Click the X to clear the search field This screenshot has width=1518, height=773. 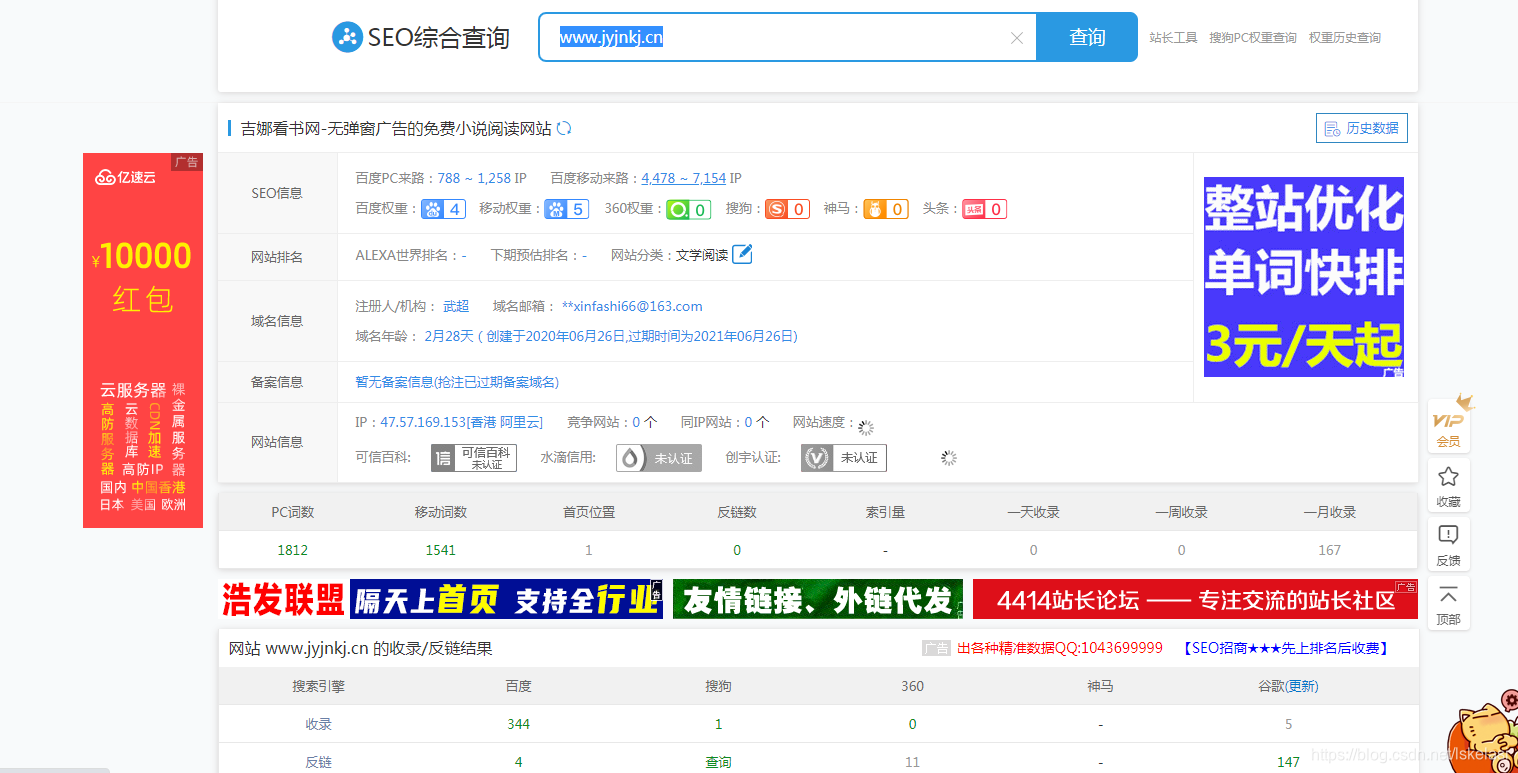pyautogui.click(x=1017, y=37)
